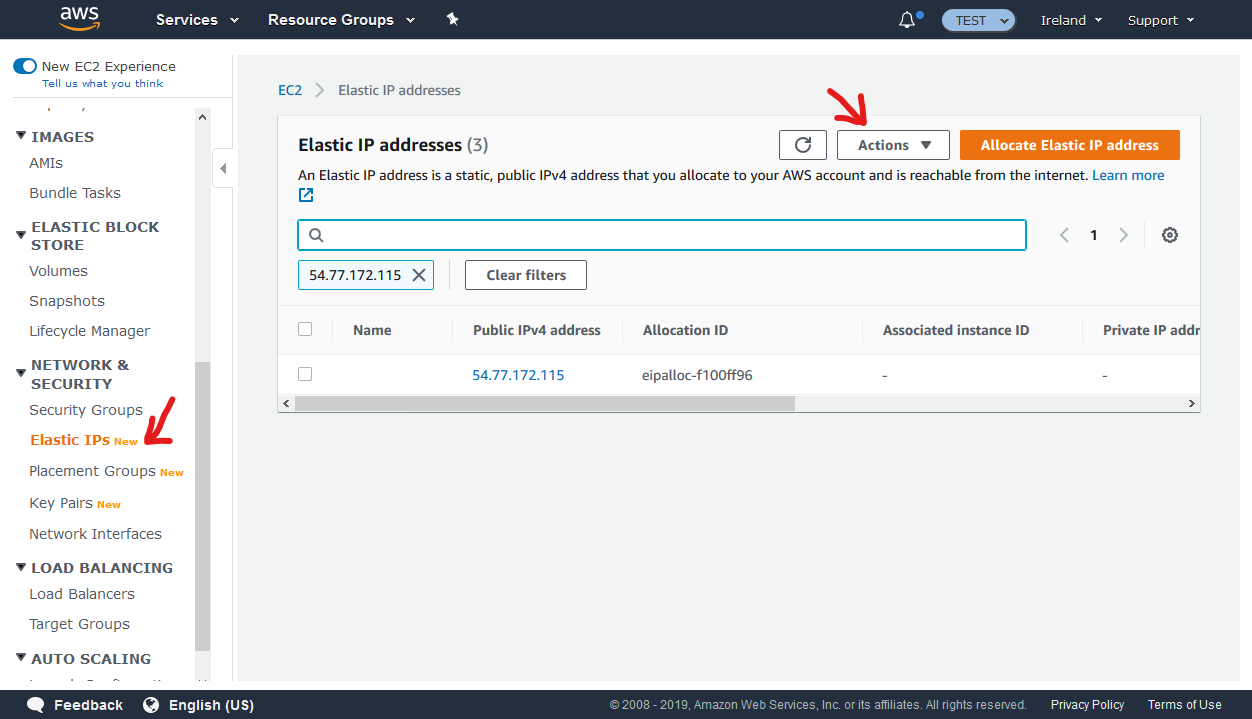Open Bundle Tasks in the sidebar
The image size is (1252, 719).
75,193
